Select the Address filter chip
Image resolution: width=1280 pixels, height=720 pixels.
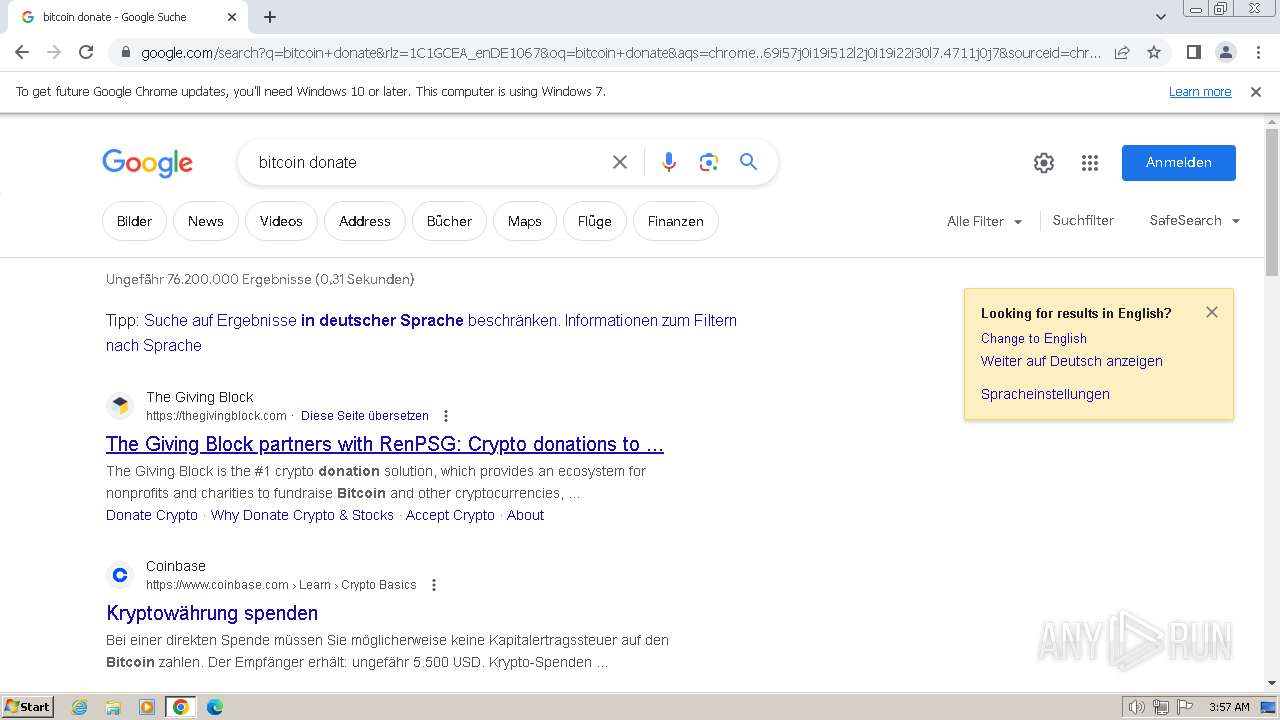[x=365, y=221]
